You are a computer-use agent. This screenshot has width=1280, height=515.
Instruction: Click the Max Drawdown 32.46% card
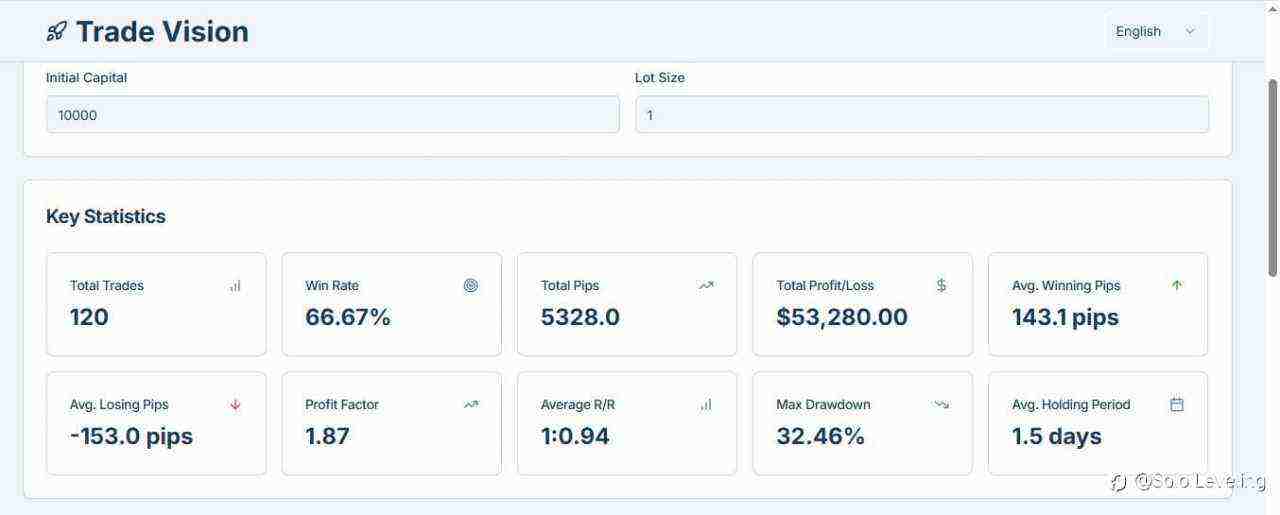862,423
